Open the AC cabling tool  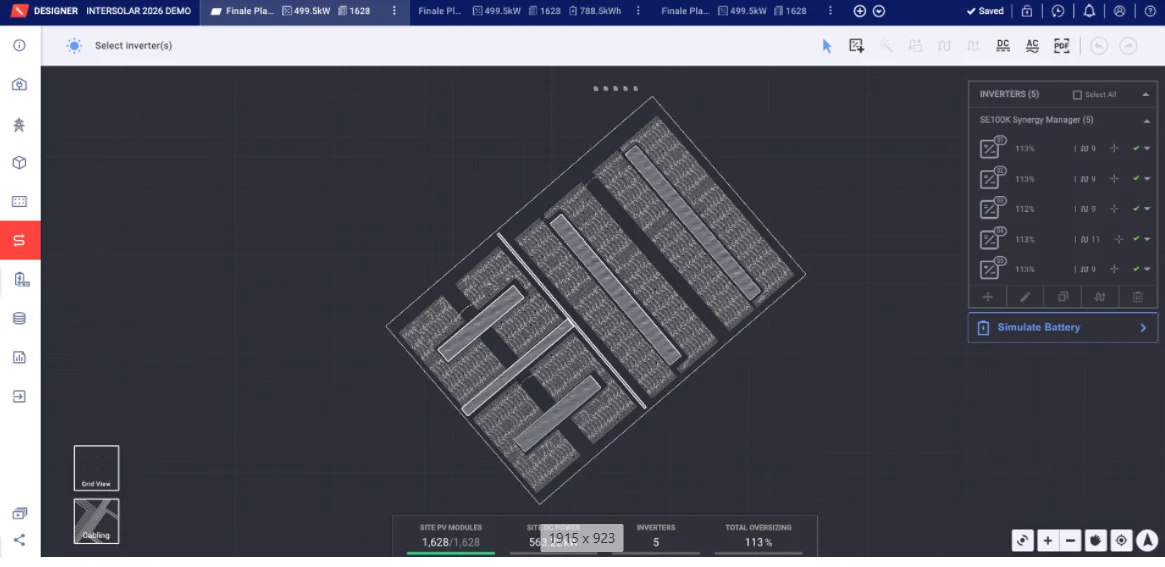(1032, 46)
